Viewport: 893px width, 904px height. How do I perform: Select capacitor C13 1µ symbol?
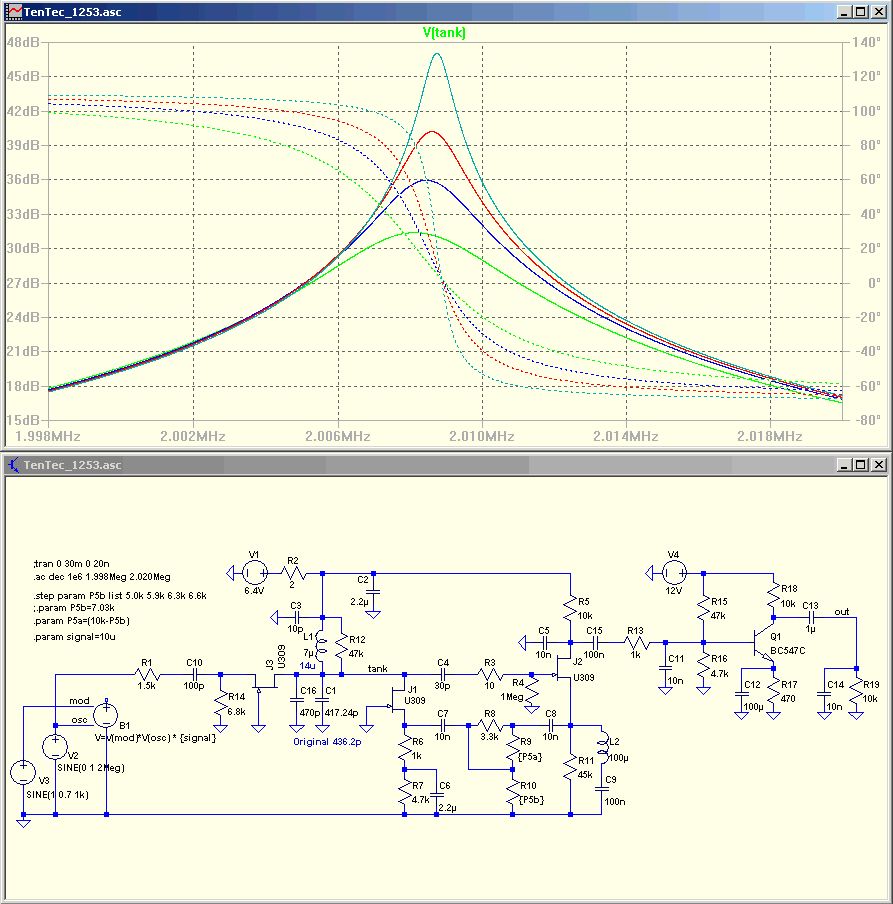point(810,617)
